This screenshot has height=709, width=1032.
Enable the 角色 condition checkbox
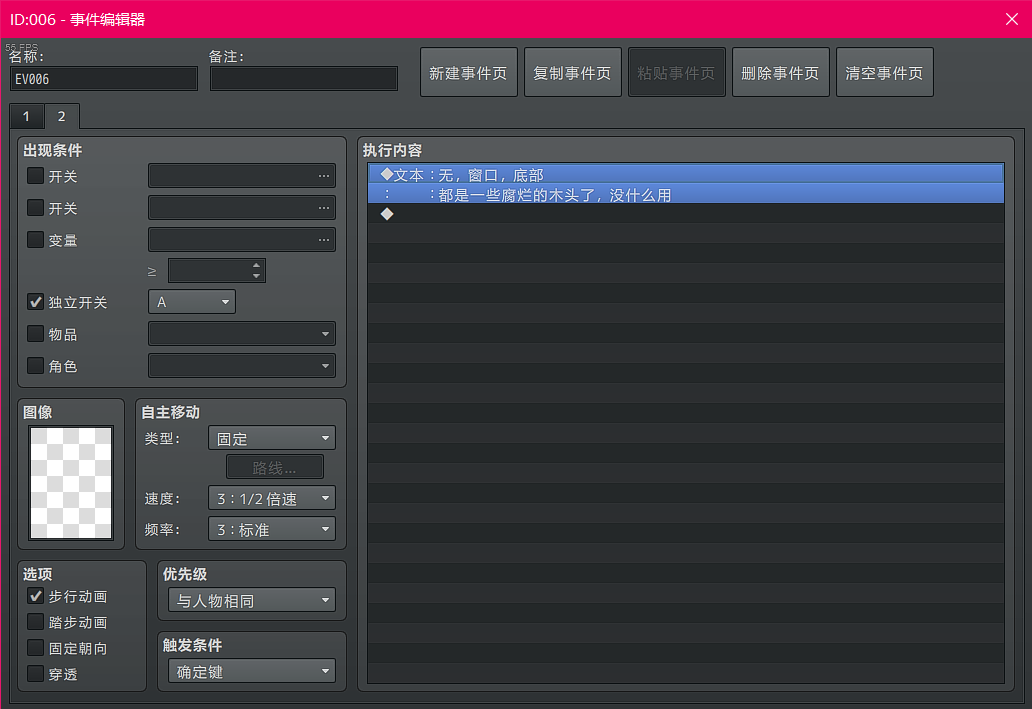coord(36,365)
